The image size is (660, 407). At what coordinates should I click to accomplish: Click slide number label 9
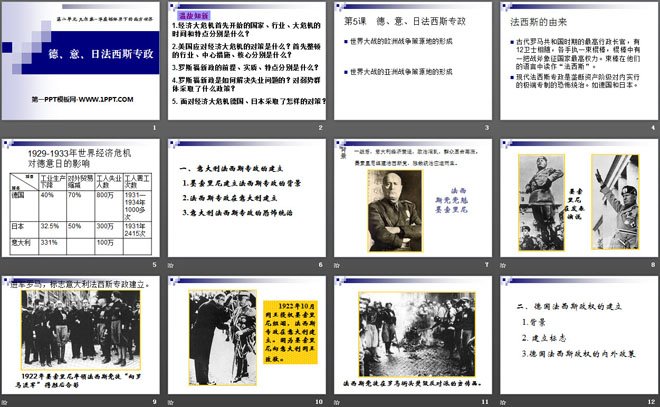(x=154, y=402)
